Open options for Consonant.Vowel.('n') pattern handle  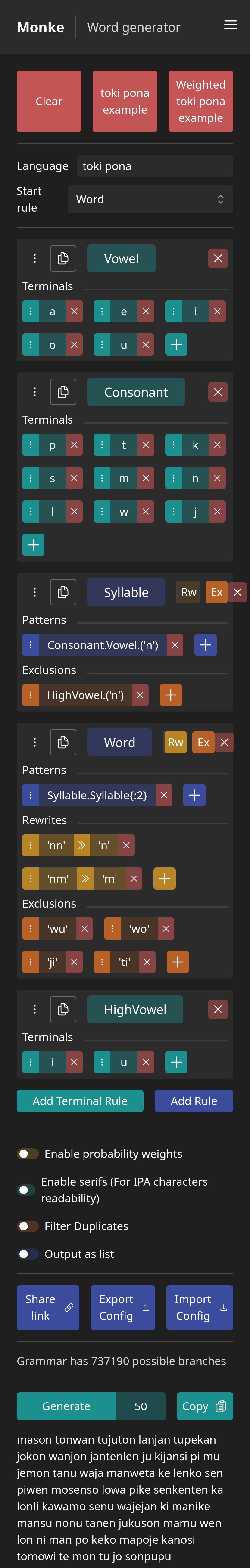pos(30,645)
